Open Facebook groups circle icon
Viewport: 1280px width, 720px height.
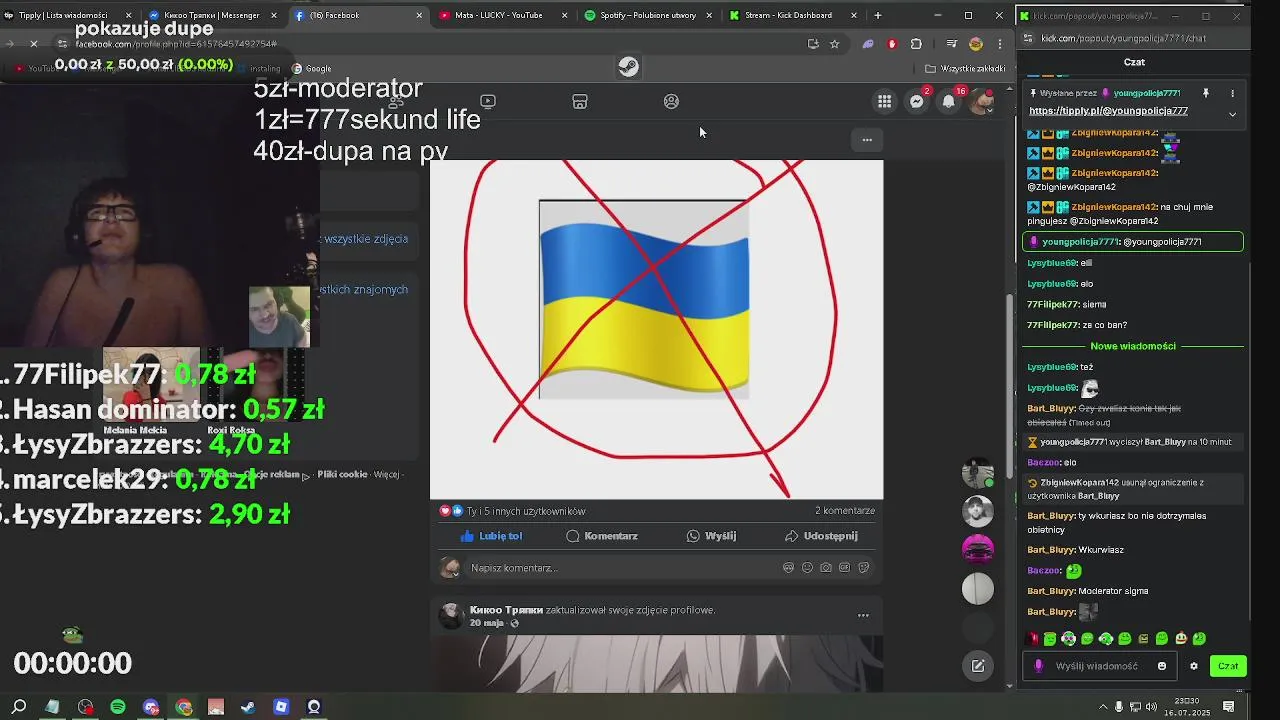671,101
